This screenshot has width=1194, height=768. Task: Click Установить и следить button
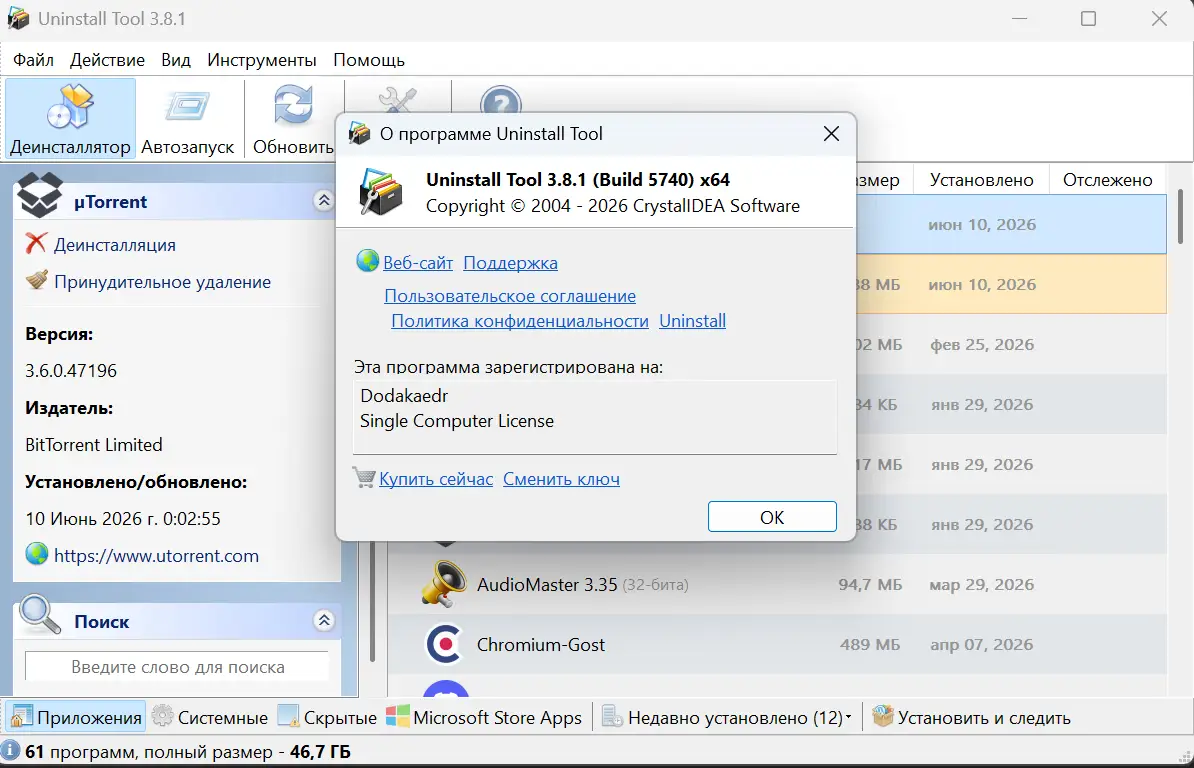972,717
